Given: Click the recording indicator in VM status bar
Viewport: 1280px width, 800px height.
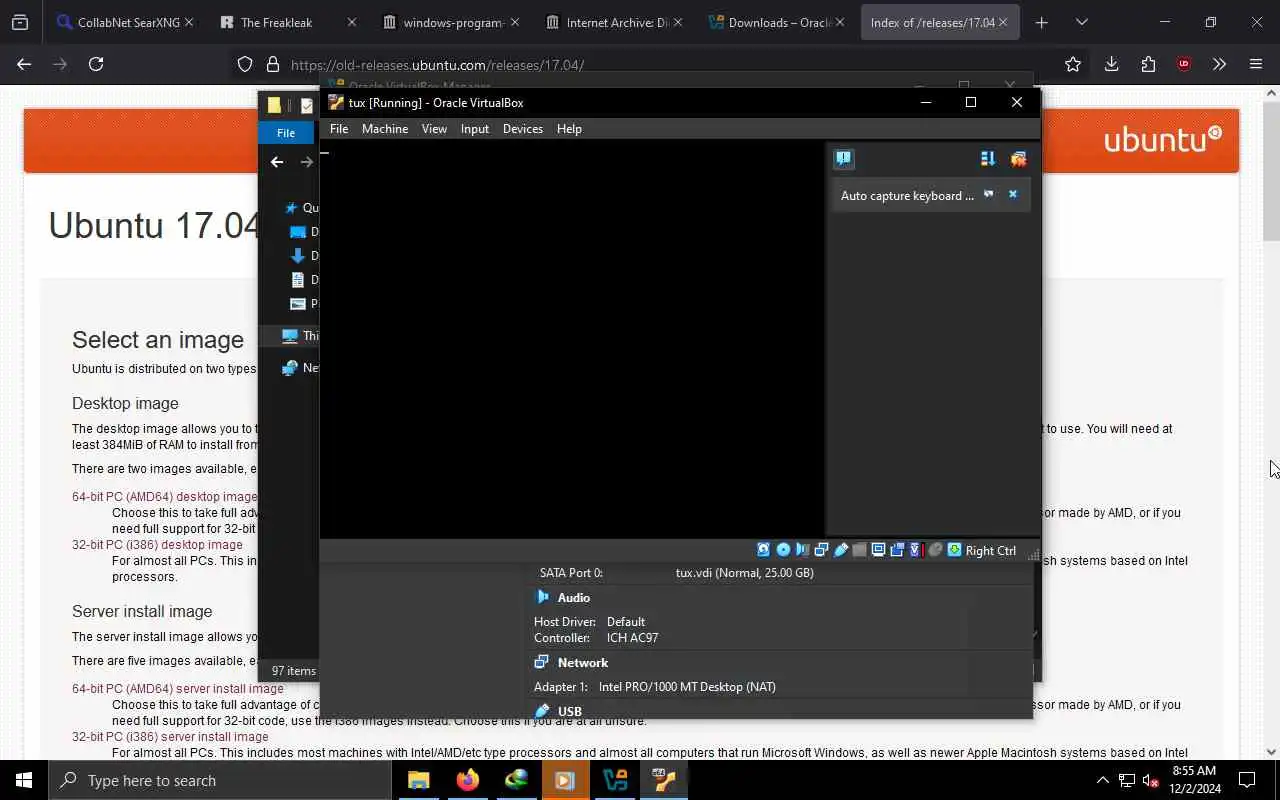Looking at the screenshot, I should click(x=897, y=550).
